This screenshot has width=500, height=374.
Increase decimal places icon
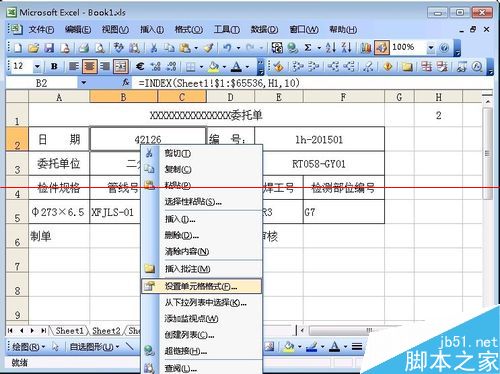156,67
